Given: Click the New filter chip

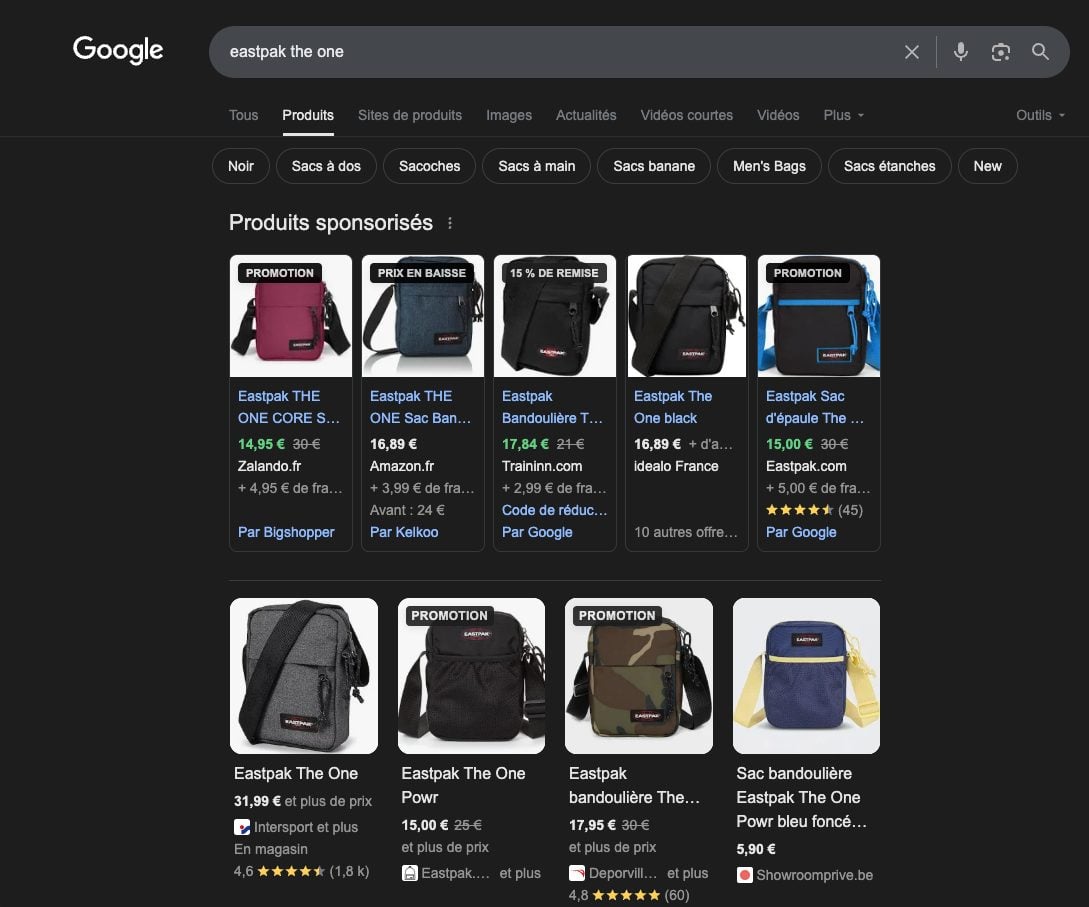Looking at the screenshot, I should 988,166.
